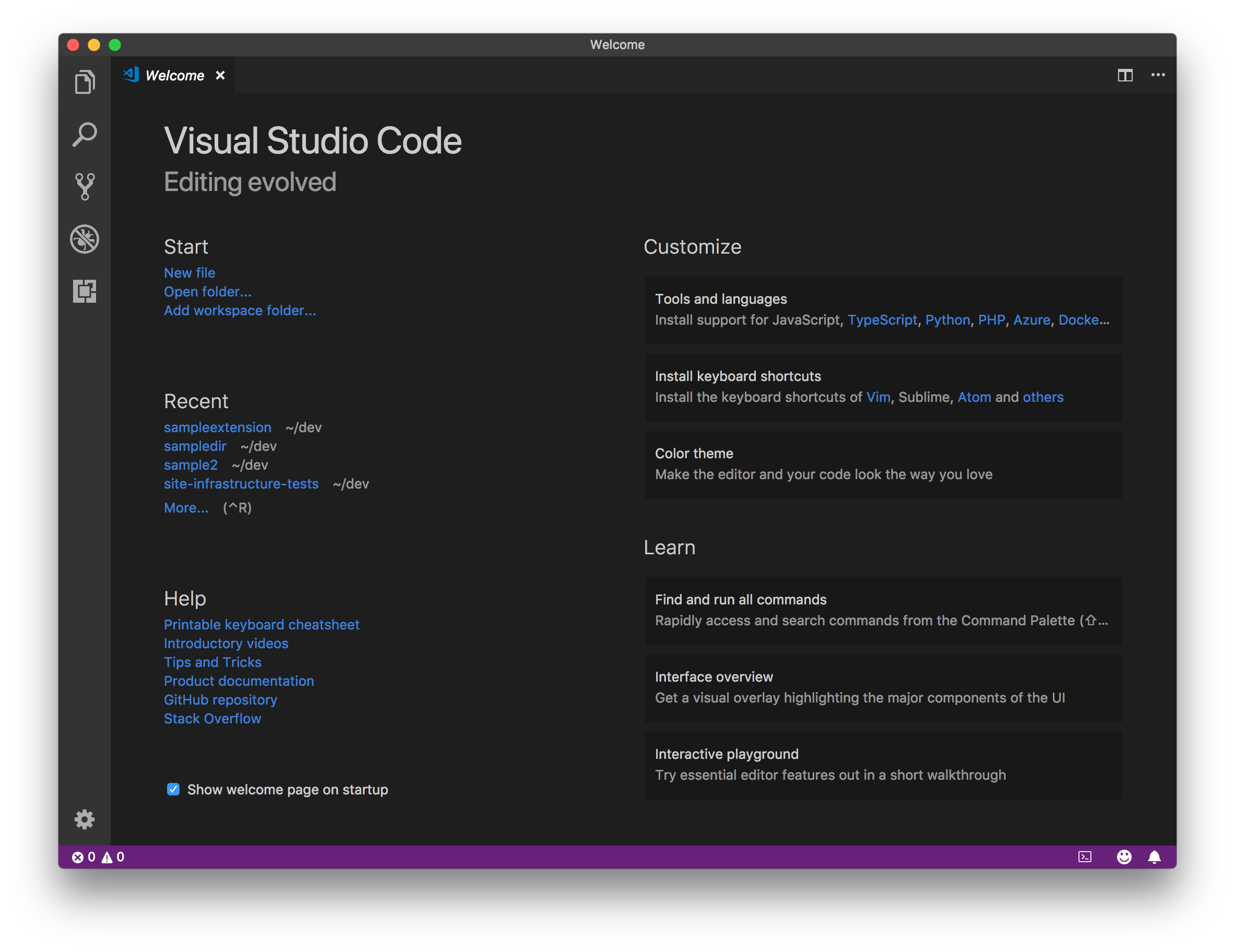1235x952 pixels.
Task: Select the Welcome tab
Action: pyautogui.click(x=174, y=76)
